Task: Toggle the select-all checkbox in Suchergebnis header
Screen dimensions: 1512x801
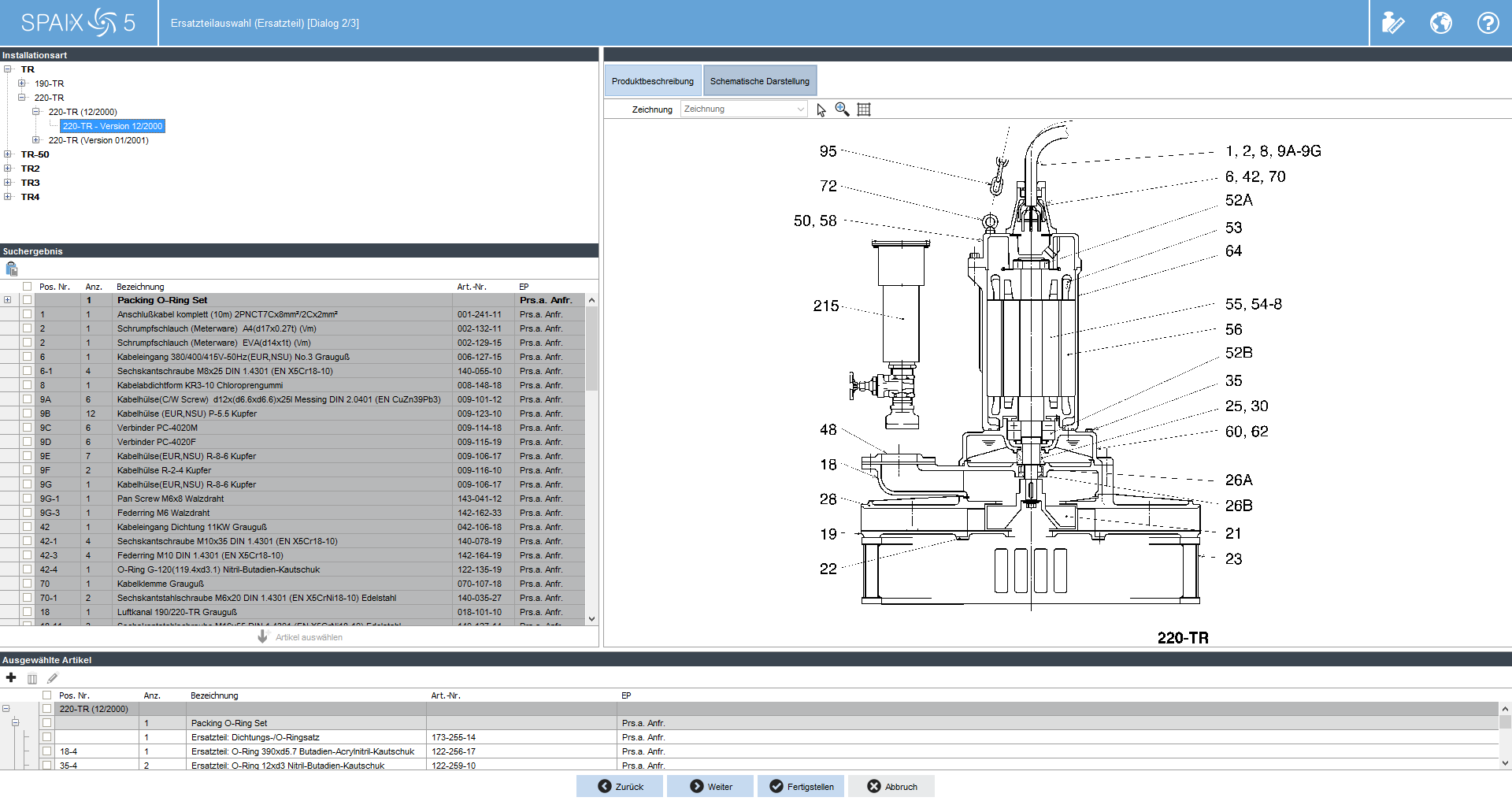Action: point(28,287)
